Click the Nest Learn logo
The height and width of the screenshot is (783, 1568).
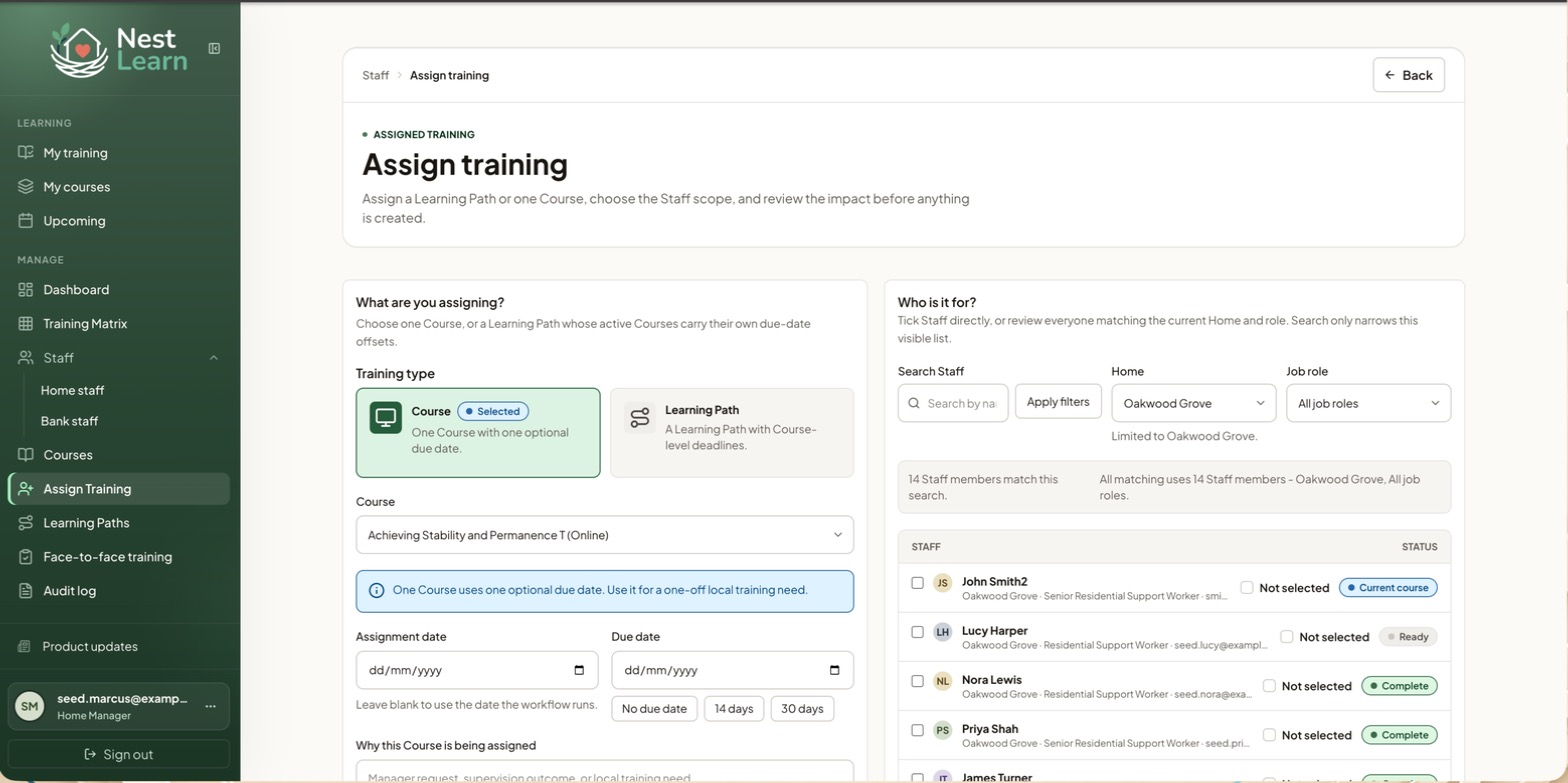(x=118, y=49)
